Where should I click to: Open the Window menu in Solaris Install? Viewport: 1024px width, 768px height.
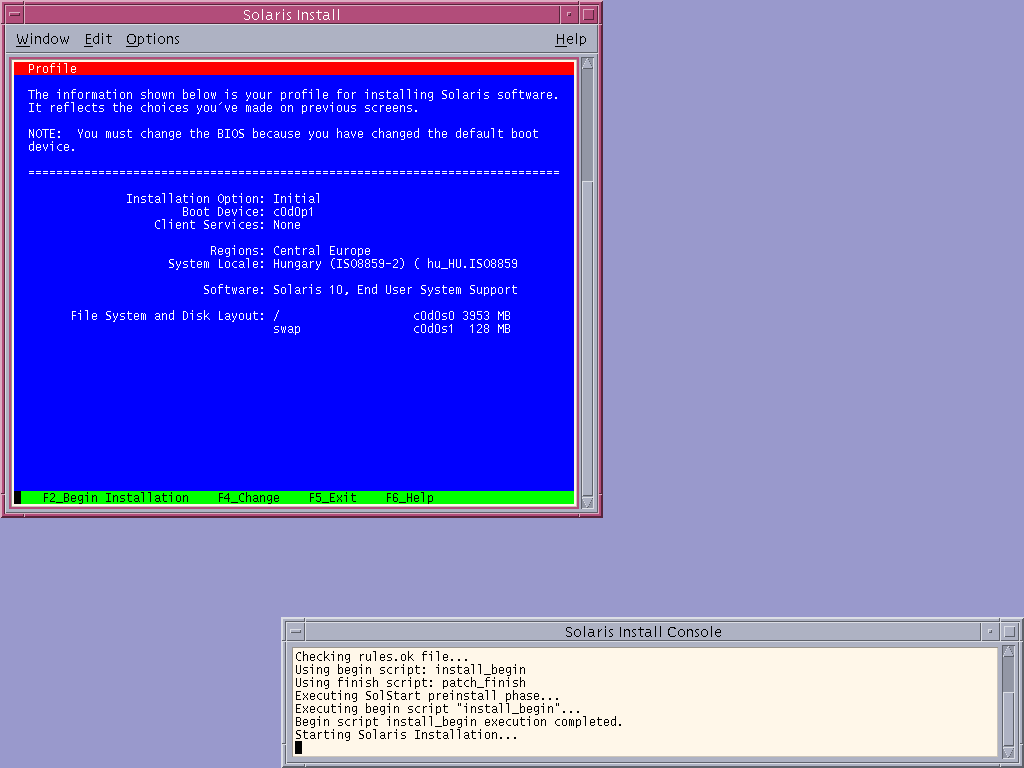pyautogui.click(x=42, y=39)
